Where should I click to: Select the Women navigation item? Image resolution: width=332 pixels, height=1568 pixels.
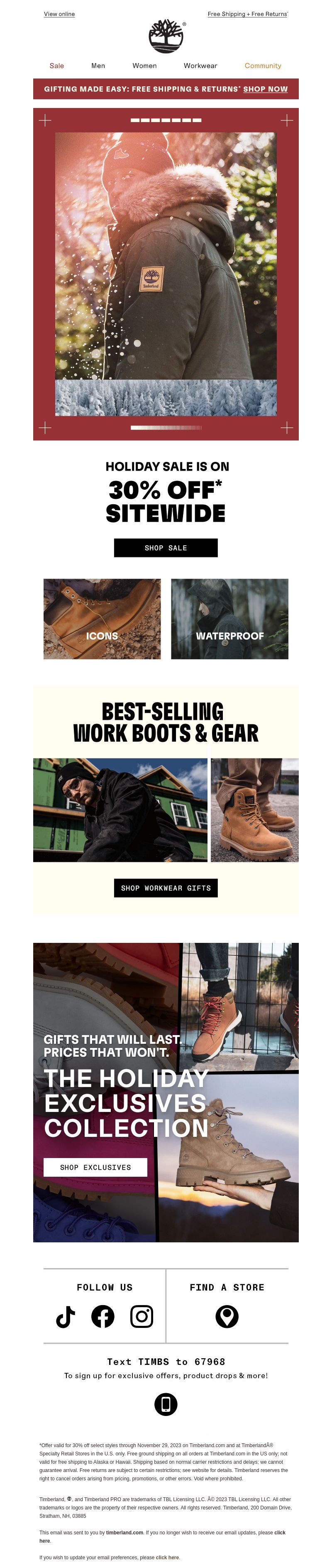point(145,66)
